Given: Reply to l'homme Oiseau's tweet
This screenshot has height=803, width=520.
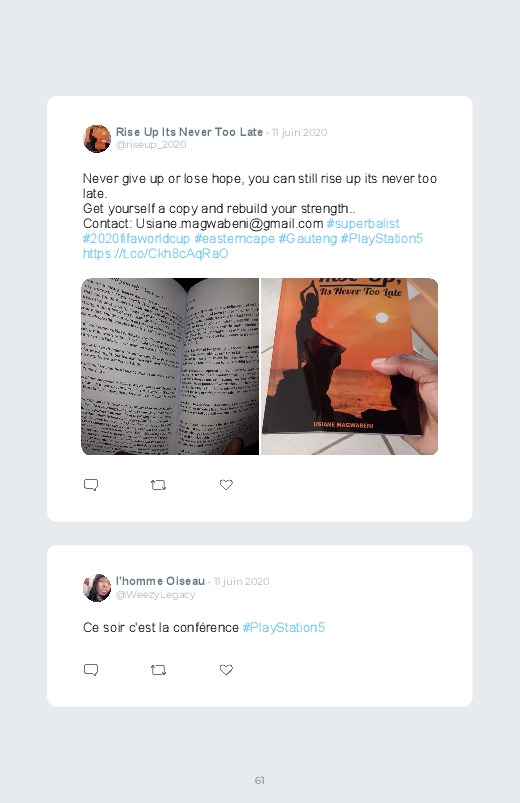Looking at the screenshot, I should coord(91,669).
